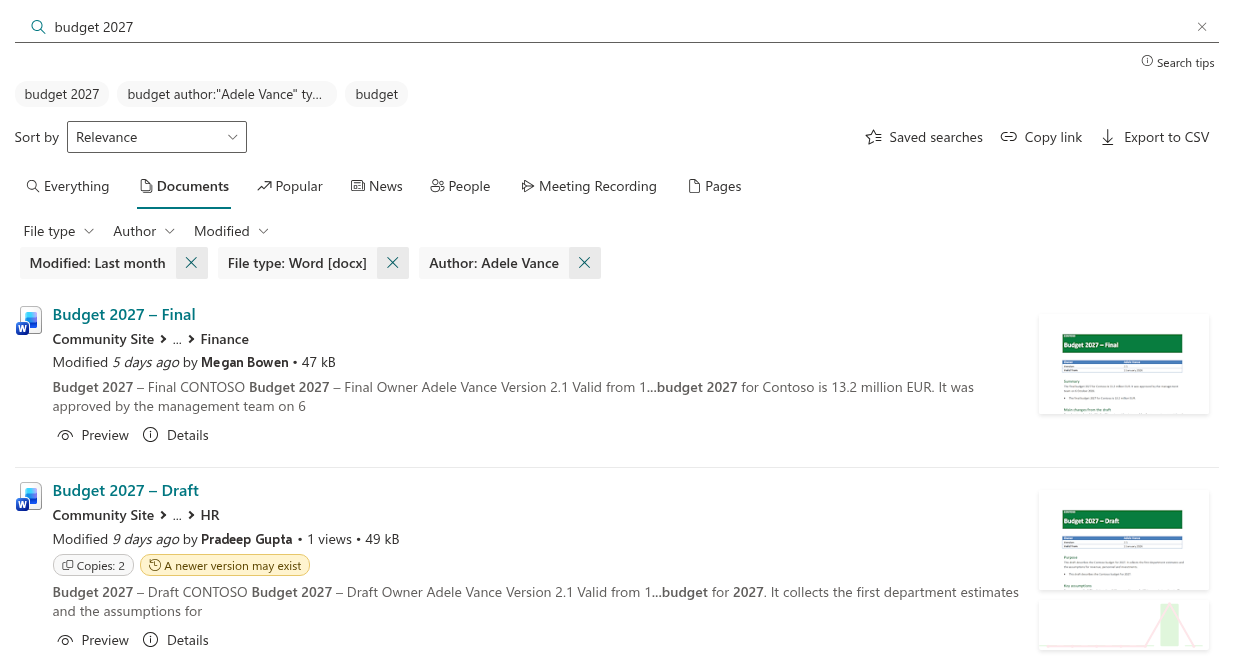This screenshot has height=660, width=1235.
Task: Open the Budget 2027 – Final document
Action: click(124, 314)
